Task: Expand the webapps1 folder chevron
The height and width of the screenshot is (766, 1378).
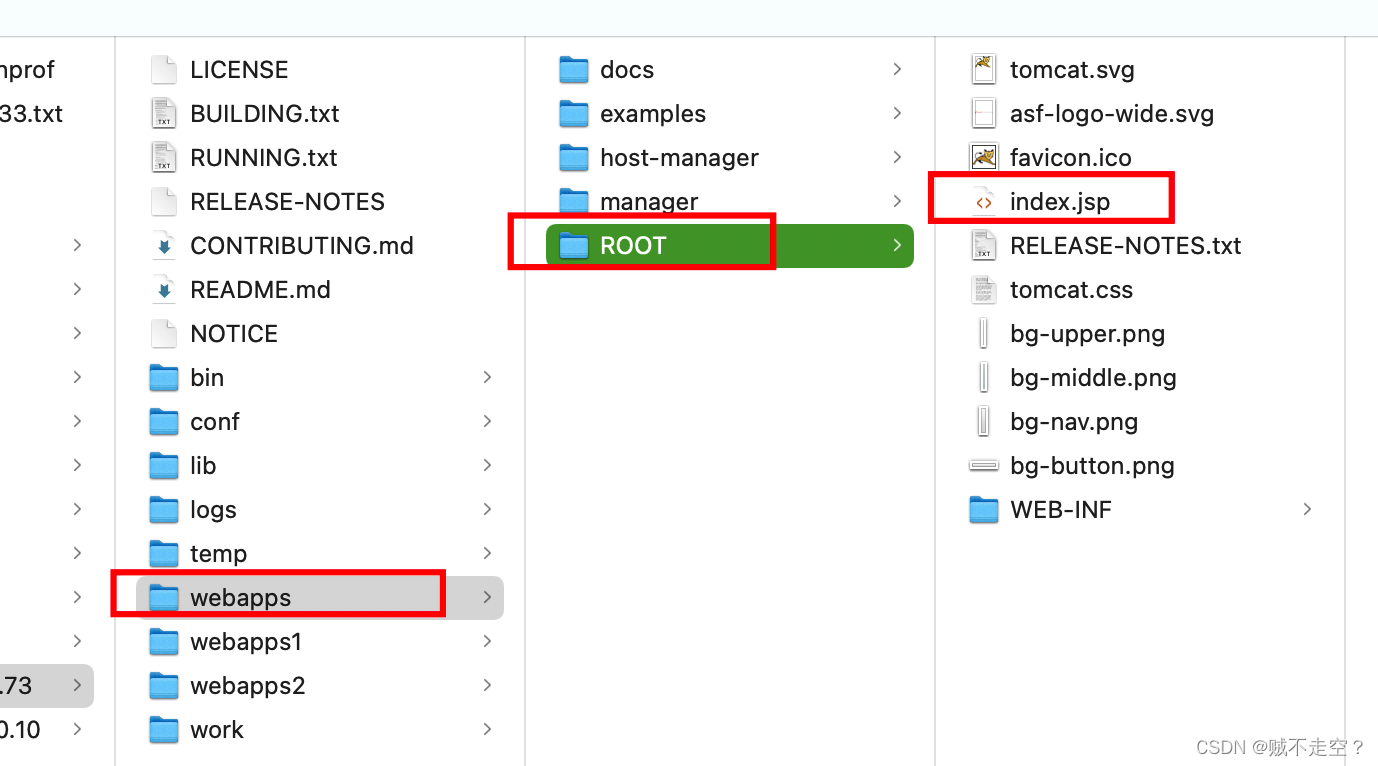Action: point(487,641)
